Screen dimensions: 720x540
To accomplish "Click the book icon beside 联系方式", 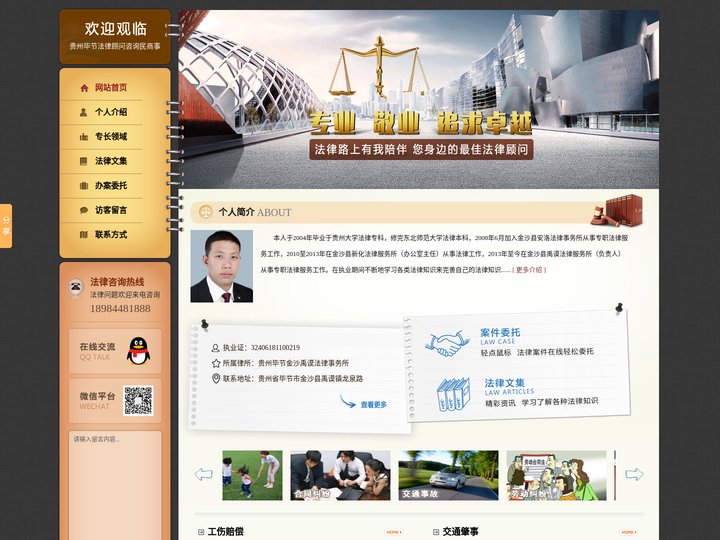I will click(x=84, y=235).
